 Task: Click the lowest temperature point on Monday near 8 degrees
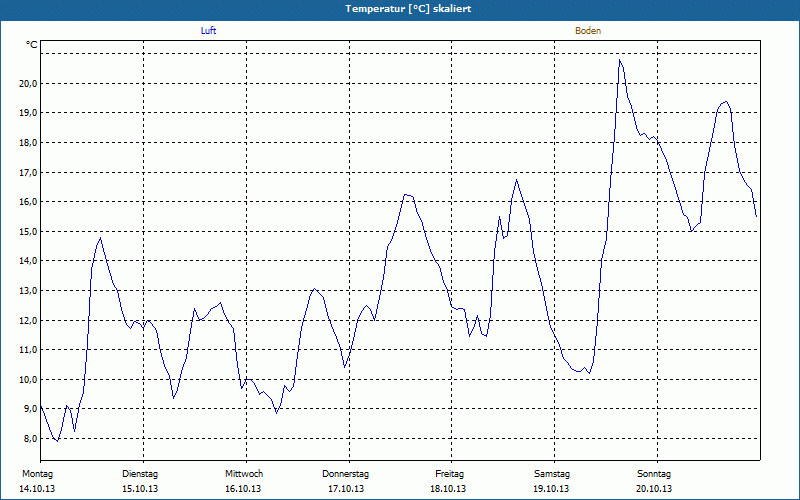pos(57,441)
